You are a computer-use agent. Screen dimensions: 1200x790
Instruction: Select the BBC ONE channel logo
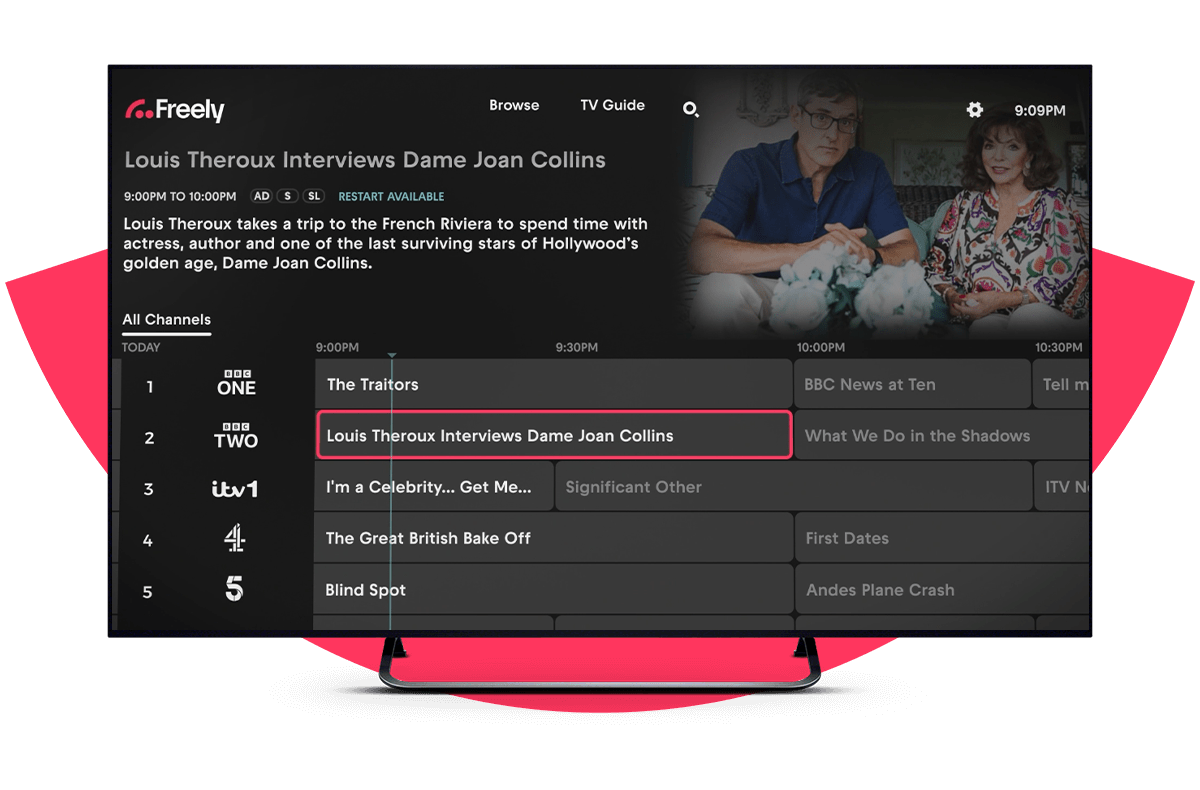[x=236, y=383]
